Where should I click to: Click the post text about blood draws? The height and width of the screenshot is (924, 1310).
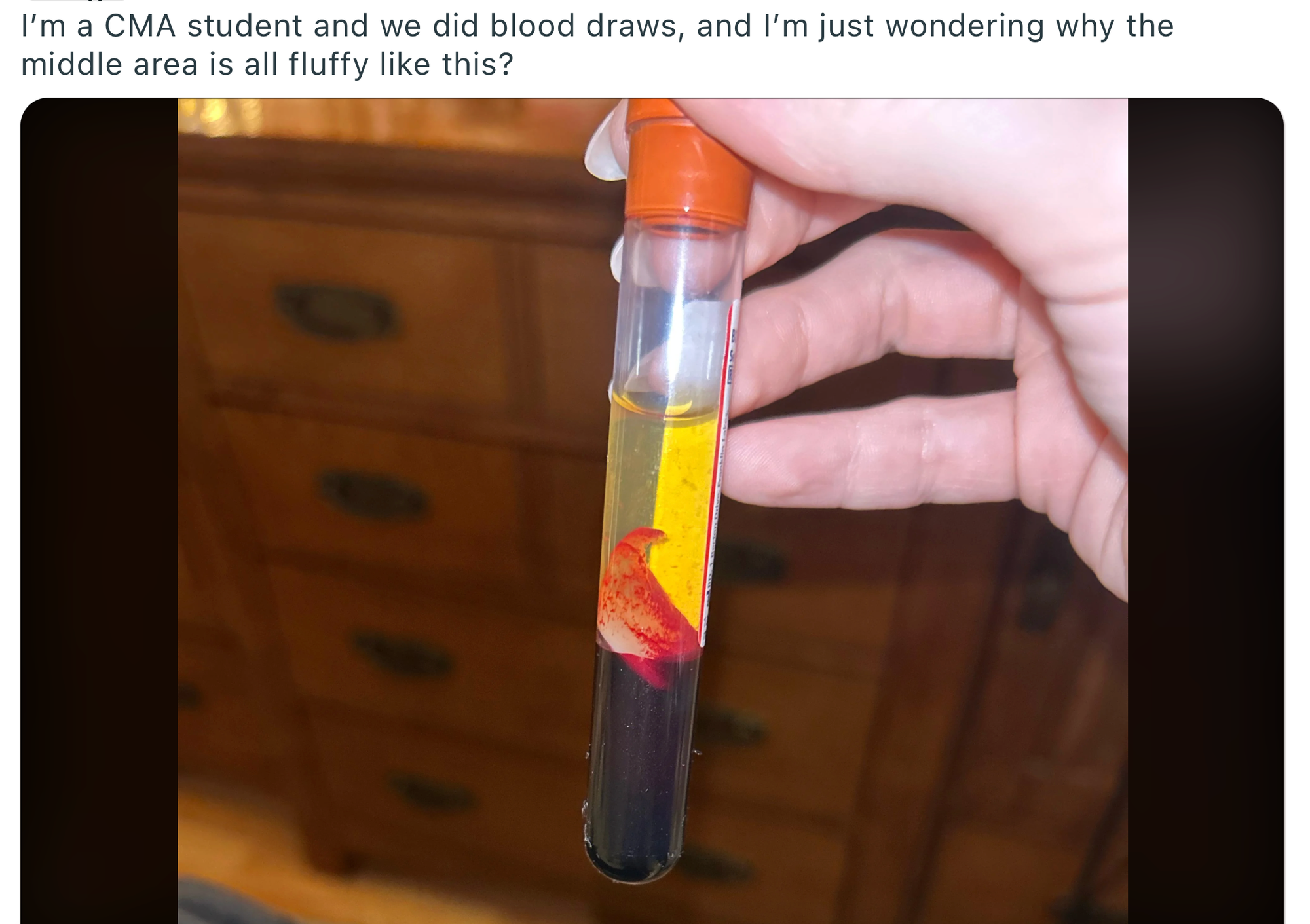596,45
